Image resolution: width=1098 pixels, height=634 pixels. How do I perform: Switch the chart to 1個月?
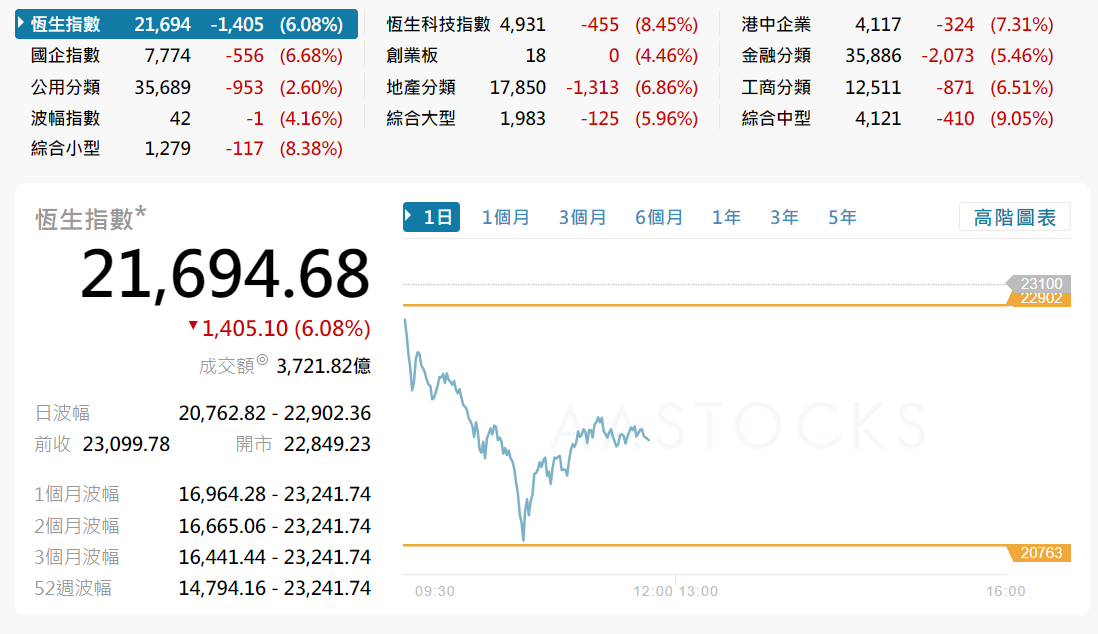pos(505,217)
